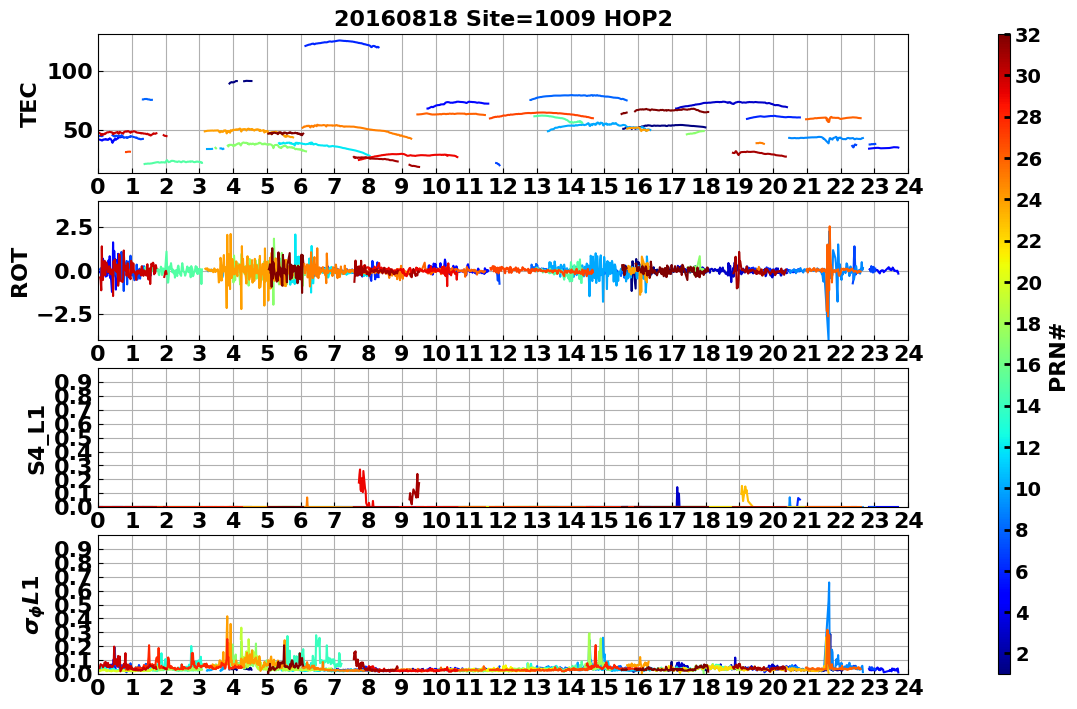Click the 2.5 tick label on the ROT axis
The image size is (1077, 709).
coord(73,227)
